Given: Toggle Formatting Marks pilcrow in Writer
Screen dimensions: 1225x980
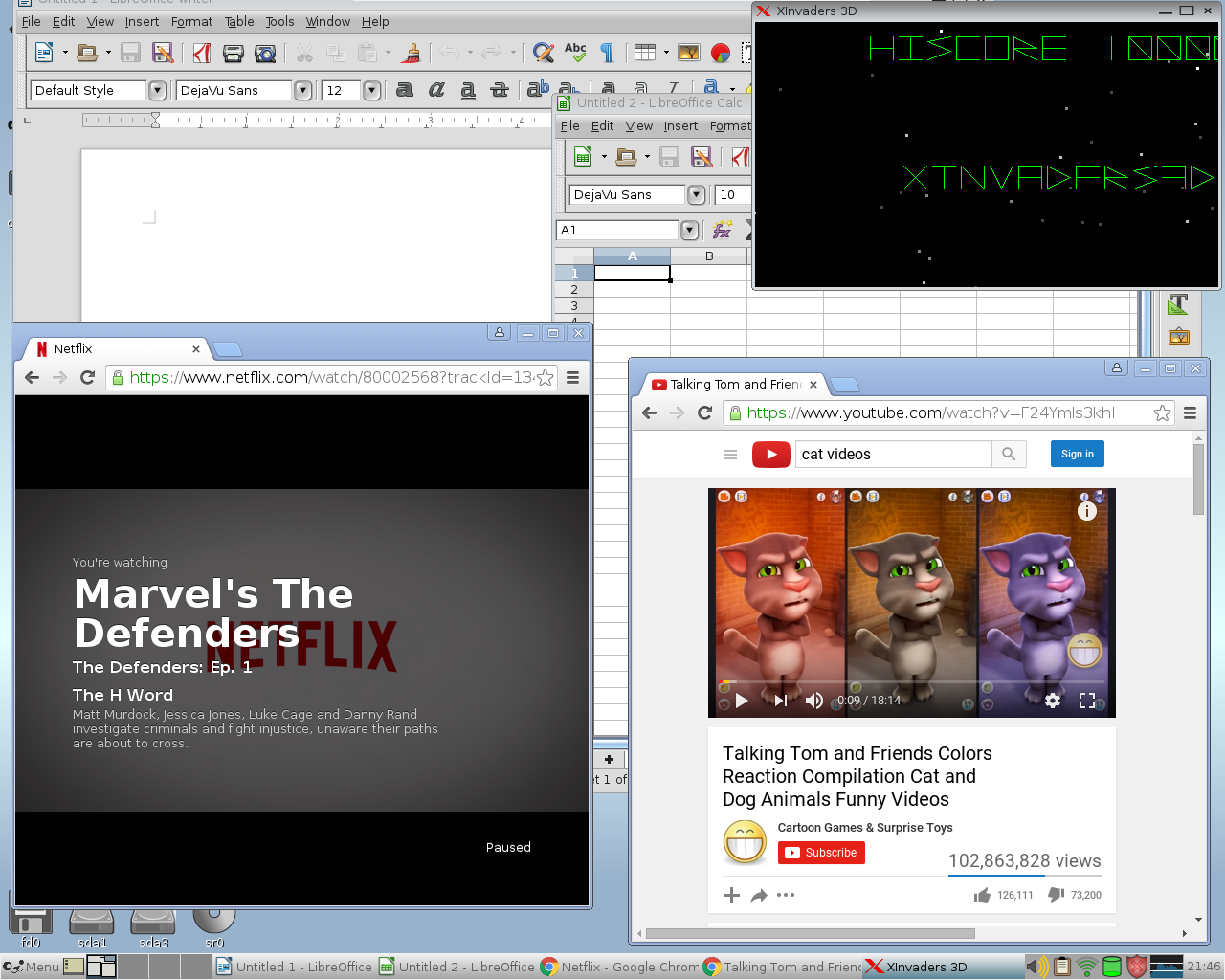Looking at the screenshot, I should click(607, 53).
